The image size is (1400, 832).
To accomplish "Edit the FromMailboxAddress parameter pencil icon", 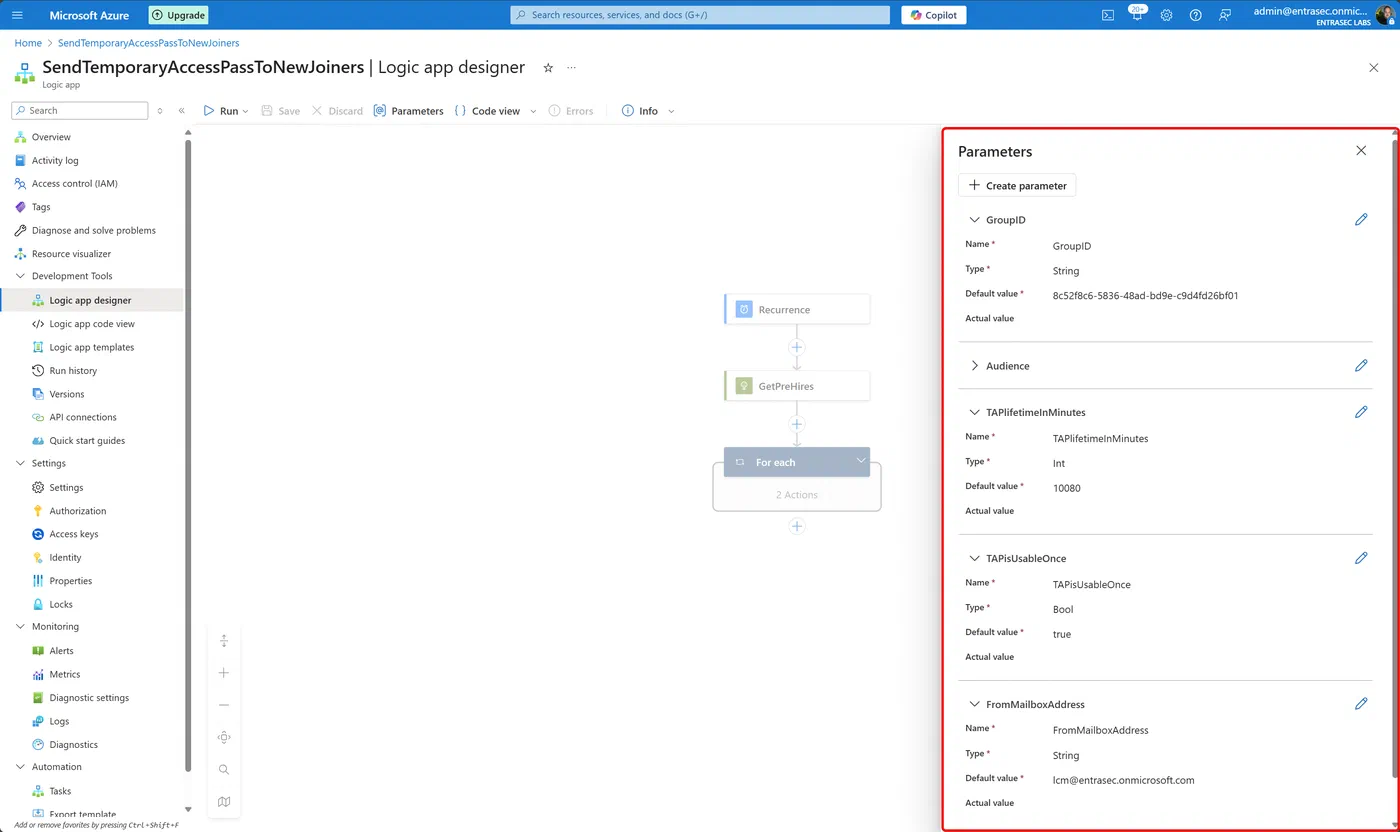I will pyautogui.click(x=1361, y=703).
